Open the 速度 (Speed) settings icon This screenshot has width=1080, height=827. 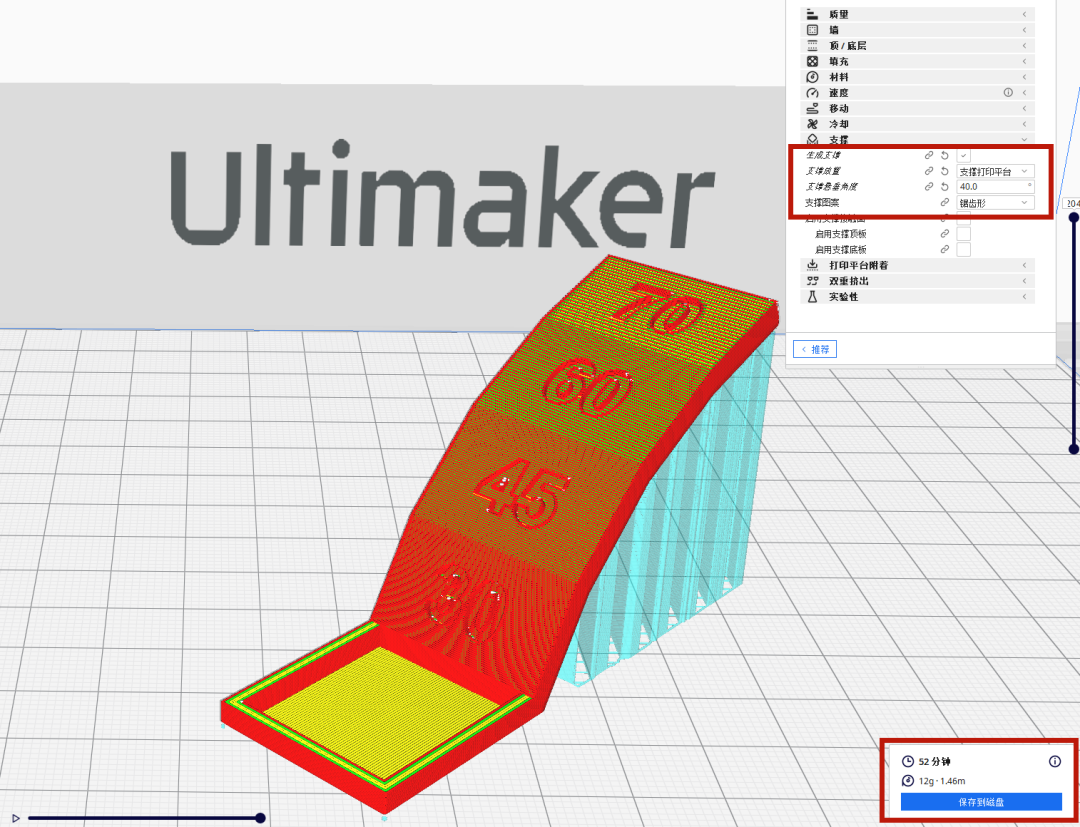[x=812, y=92]
